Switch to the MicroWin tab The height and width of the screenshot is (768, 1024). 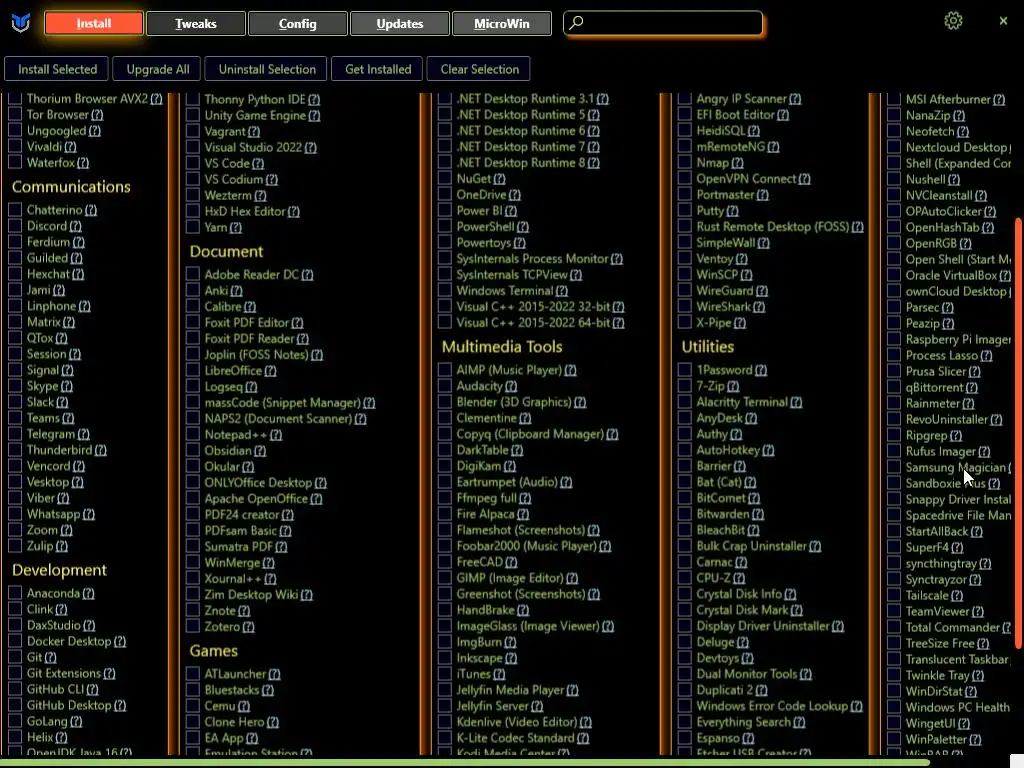502,24
